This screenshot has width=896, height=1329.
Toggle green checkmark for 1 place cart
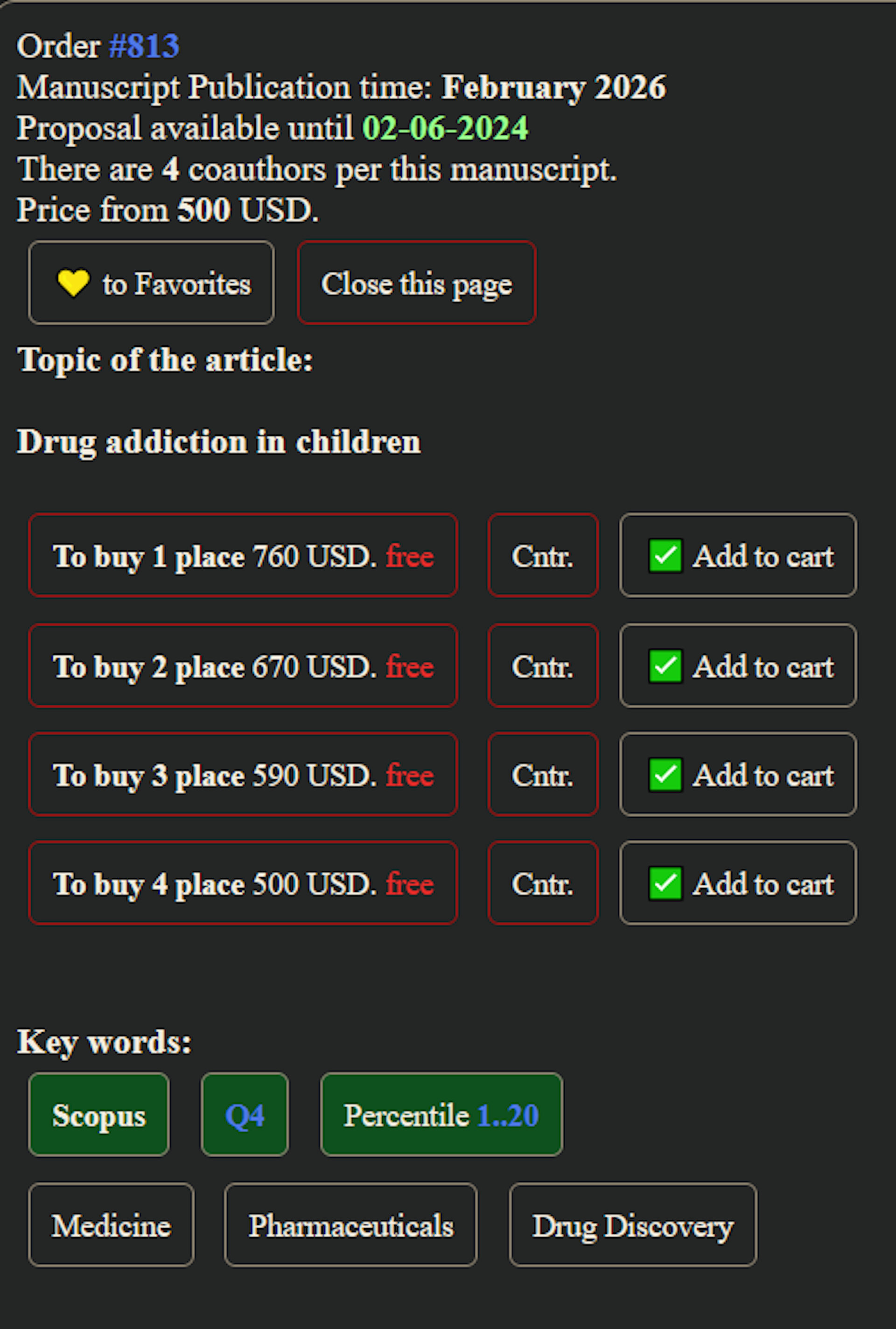(x=665, y=555)
